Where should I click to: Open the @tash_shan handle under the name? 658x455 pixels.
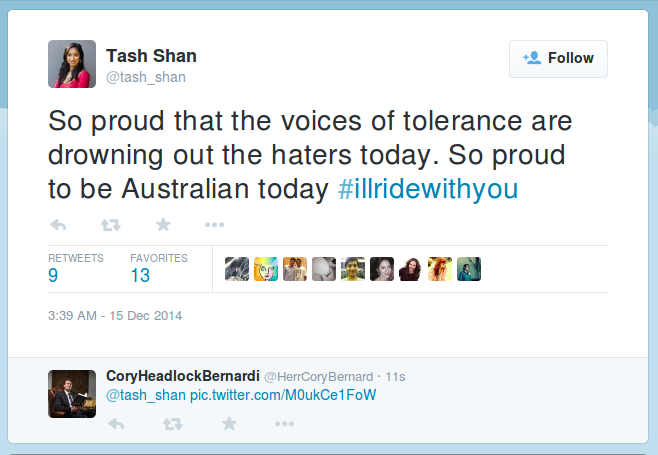146,77
